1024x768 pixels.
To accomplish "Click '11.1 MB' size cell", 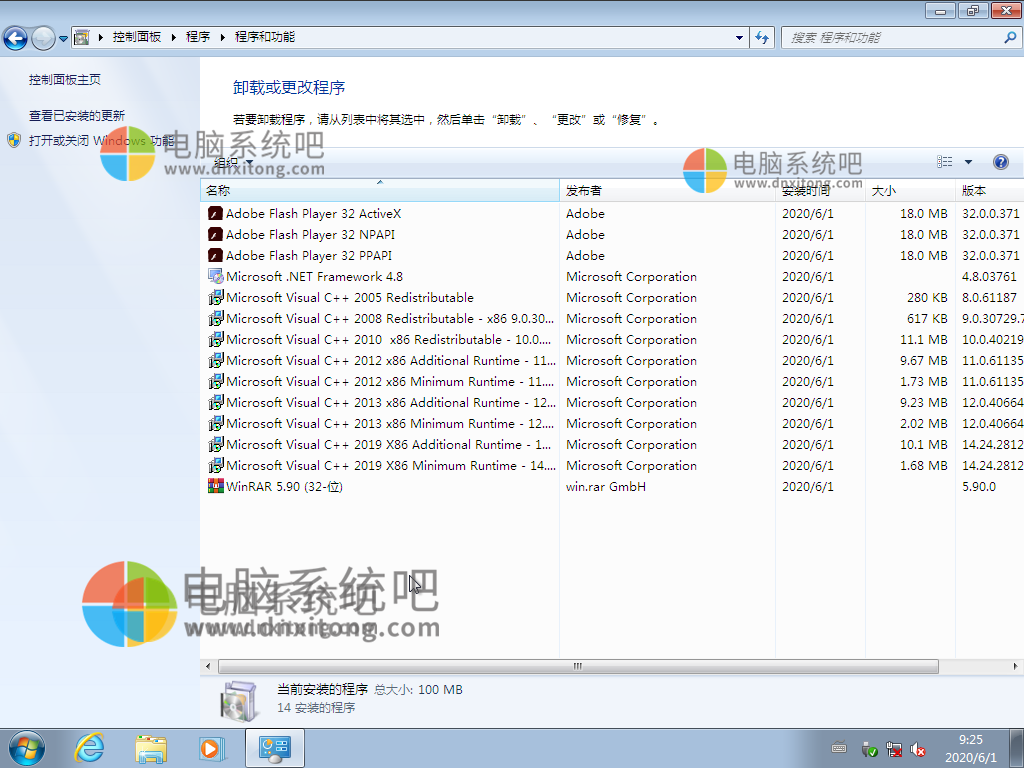I will (923, 340).
